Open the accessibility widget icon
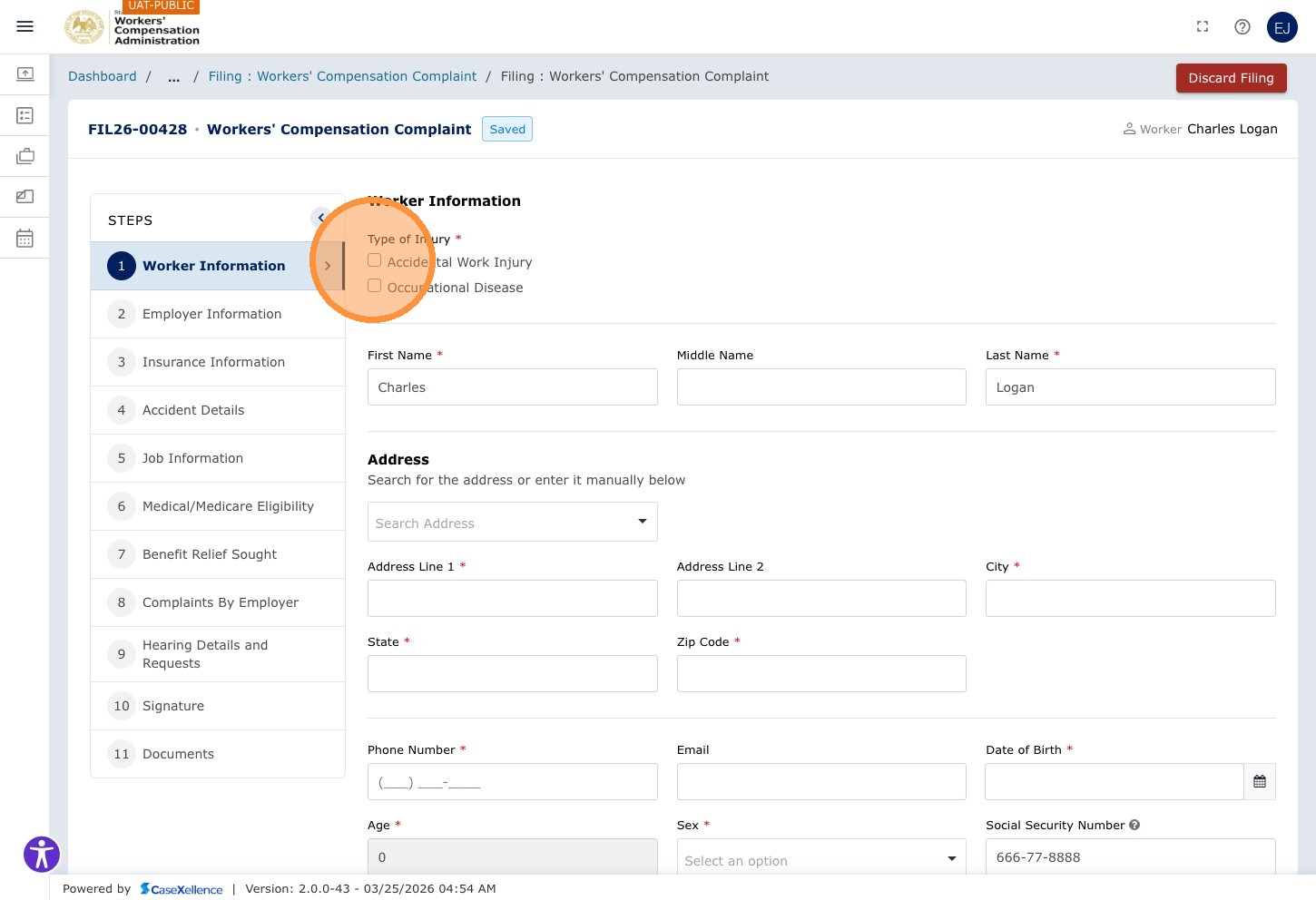The image size is (1316, 900). (42, 854)
